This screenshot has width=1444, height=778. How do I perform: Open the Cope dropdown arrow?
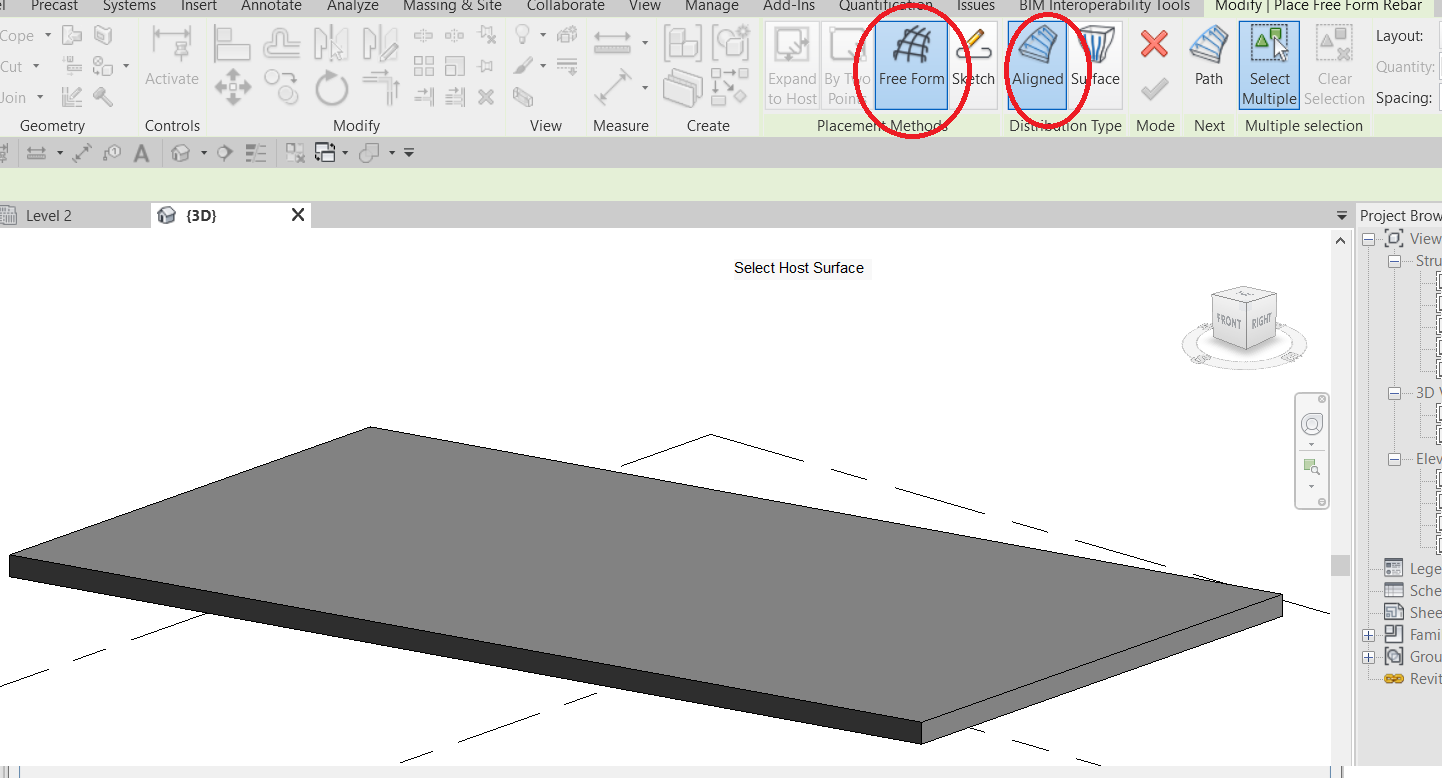point(47,35)
